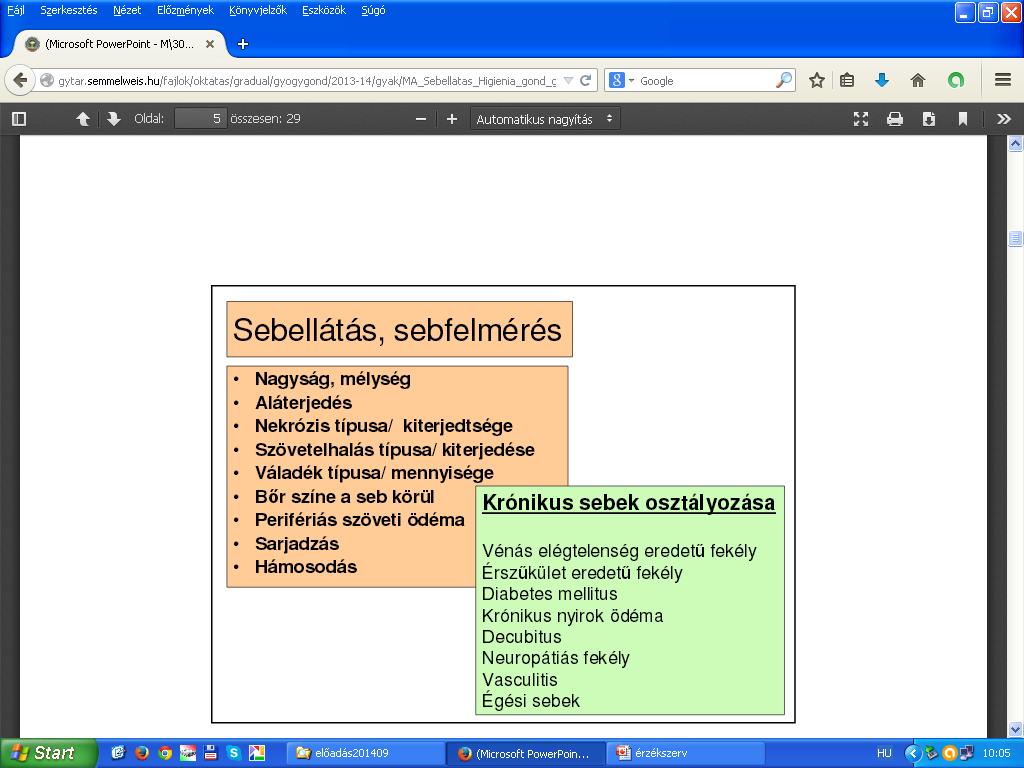Image resolution: width=1024 pixels, height=768 pixels.
Task: Click the address bar URL
Action: pos(307,81)
